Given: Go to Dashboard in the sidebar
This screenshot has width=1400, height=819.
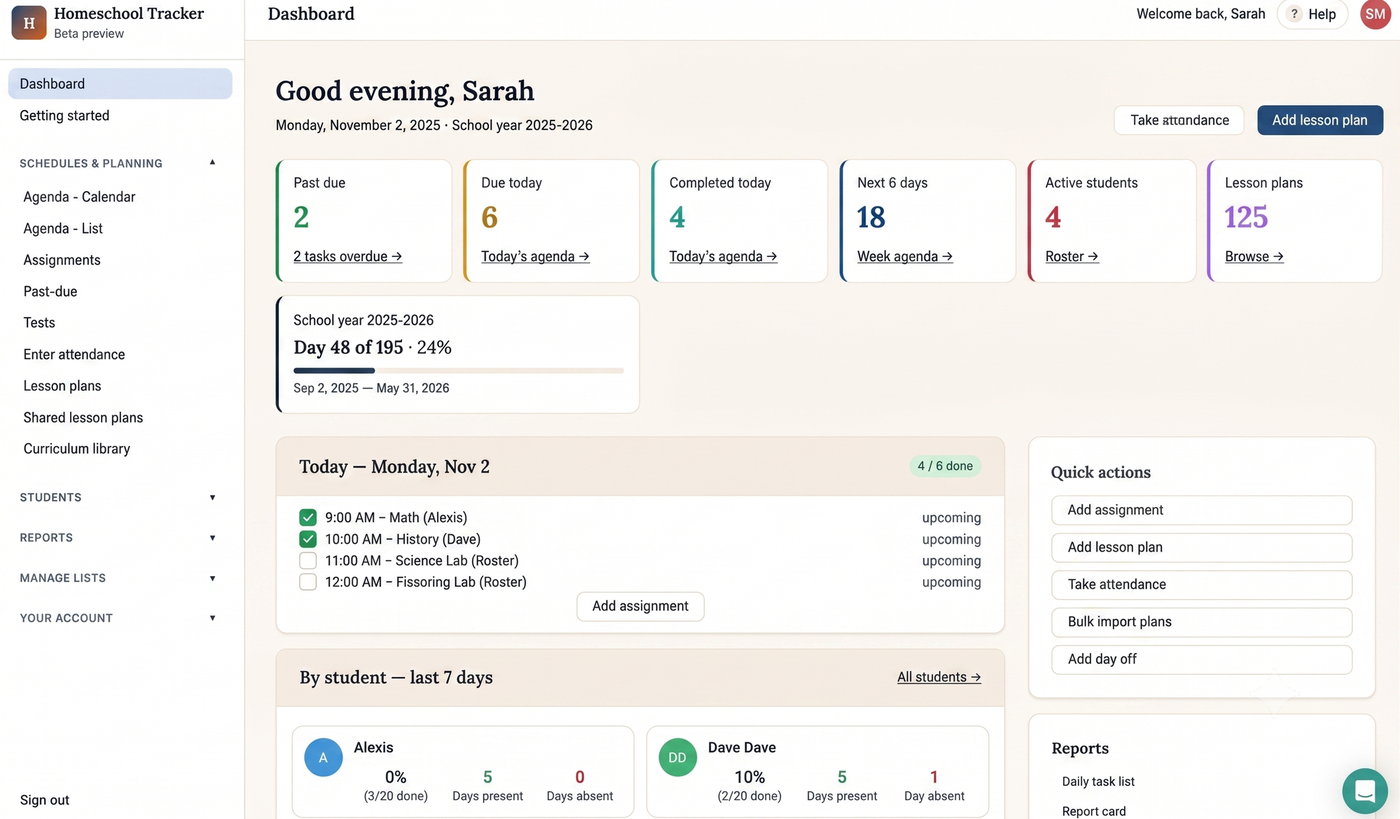Looking at the screenshot, I should (120, 84).
